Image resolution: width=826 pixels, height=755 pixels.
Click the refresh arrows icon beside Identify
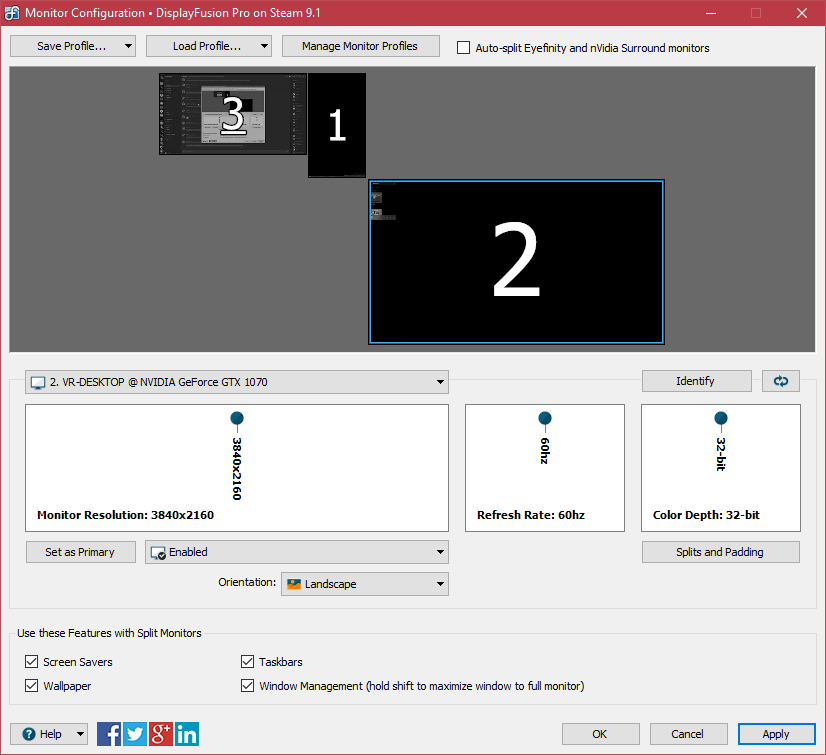coord(780,381)
